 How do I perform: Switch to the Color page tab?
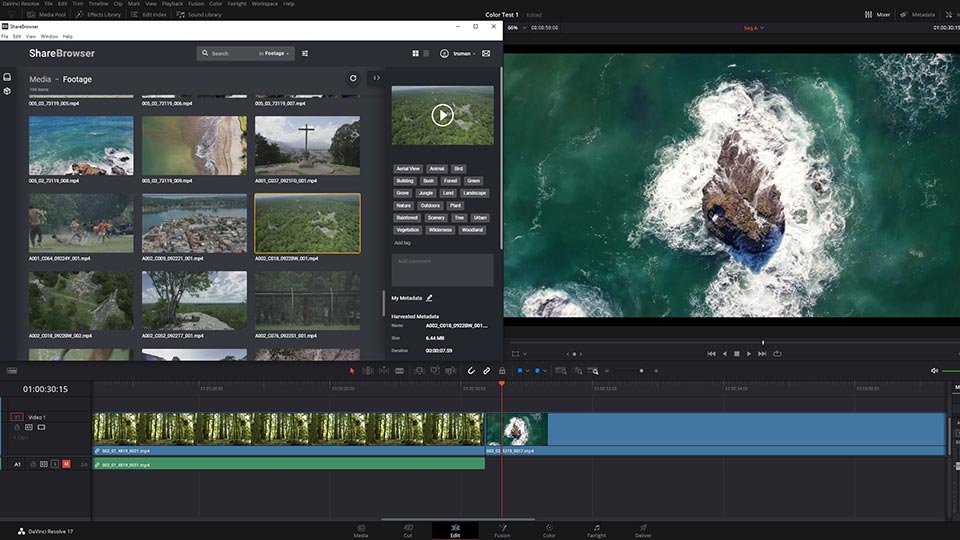549,530
